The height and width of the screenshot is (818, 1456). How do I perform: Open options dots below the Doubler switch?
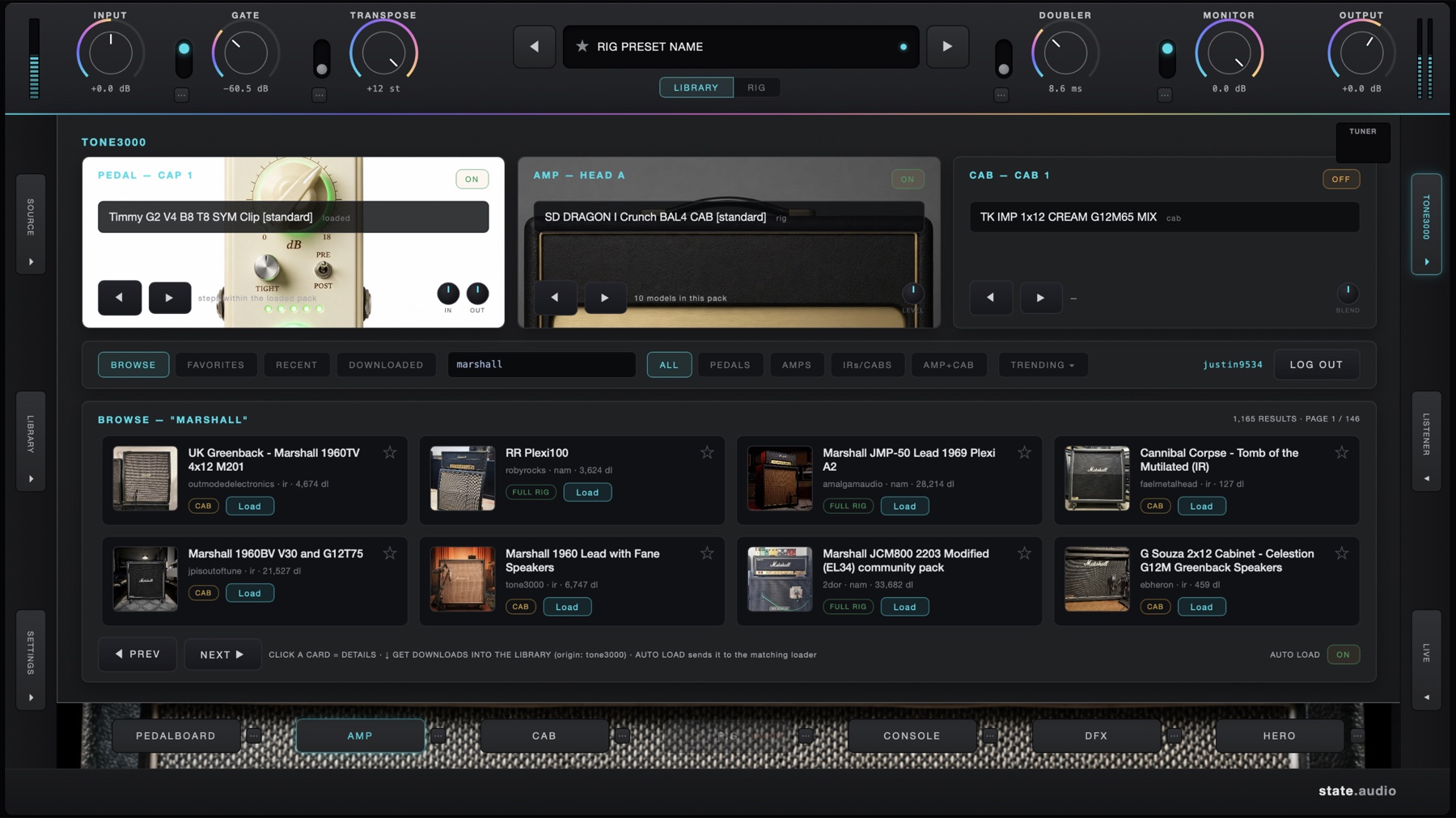(x=1001, y=95)
